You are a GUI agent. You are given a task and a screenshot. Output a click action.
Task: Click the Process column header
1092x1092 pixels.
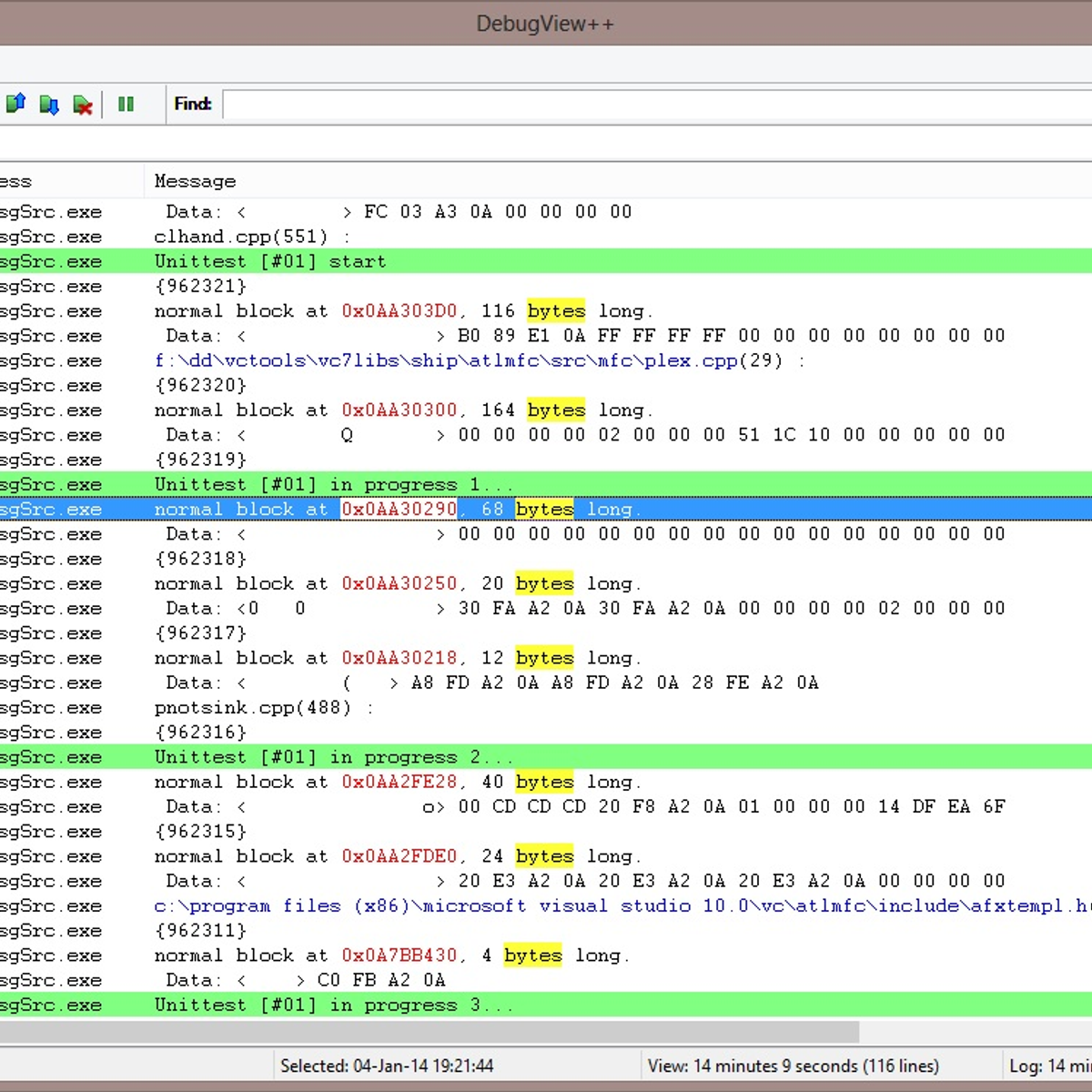(x=55, y=180)
